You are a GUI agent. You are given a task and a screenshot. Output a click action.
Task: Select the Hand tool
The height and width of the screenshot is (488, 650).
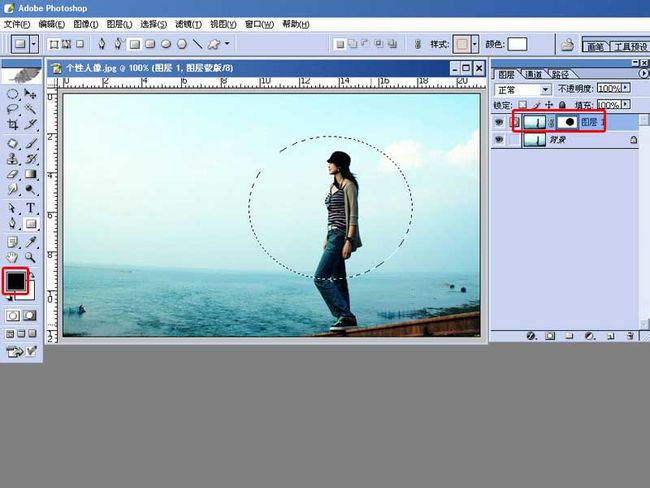tap(12, 257)
